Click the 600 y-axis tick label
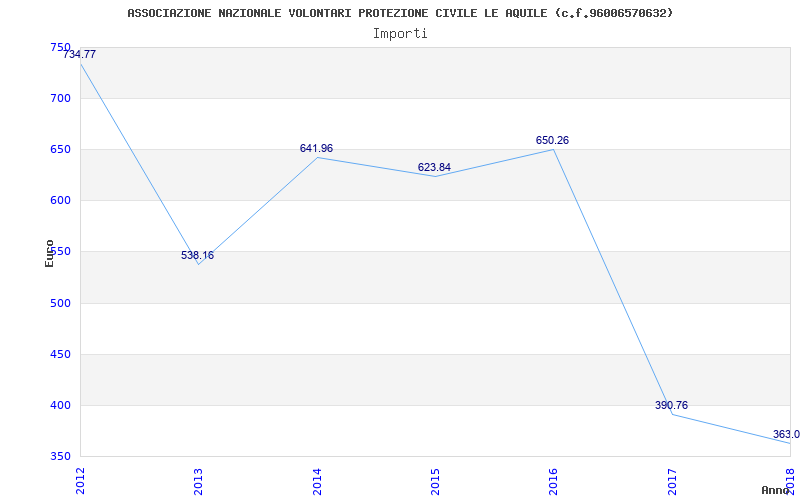The height and width of the screenshot is (500, 800). click(x=60, y=201)
